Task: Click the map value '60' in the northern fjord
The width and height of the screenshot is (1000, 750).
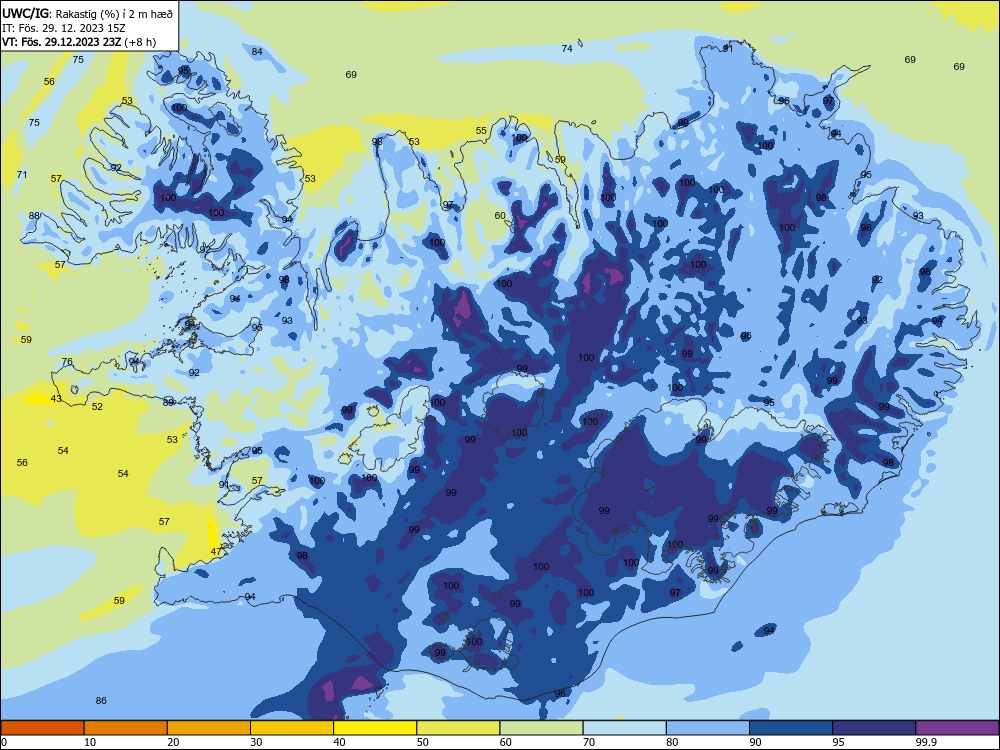Action: click(x=500, y=216)
